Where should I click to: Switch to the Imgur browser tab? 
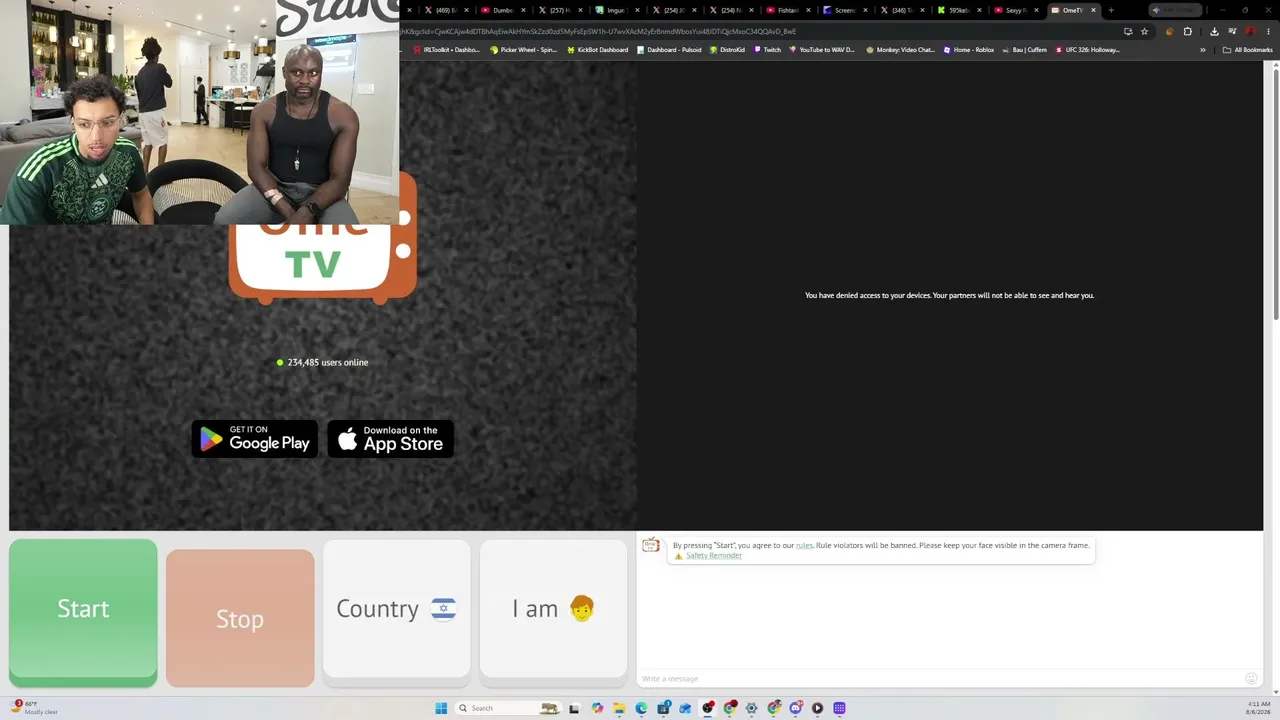pos(616,10)
